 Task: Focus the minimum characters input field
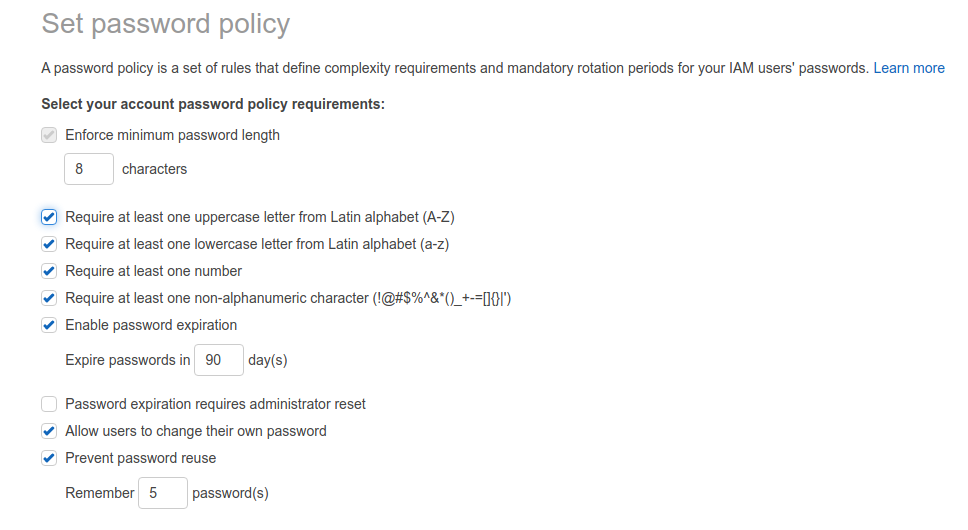[x=89, y=169]
